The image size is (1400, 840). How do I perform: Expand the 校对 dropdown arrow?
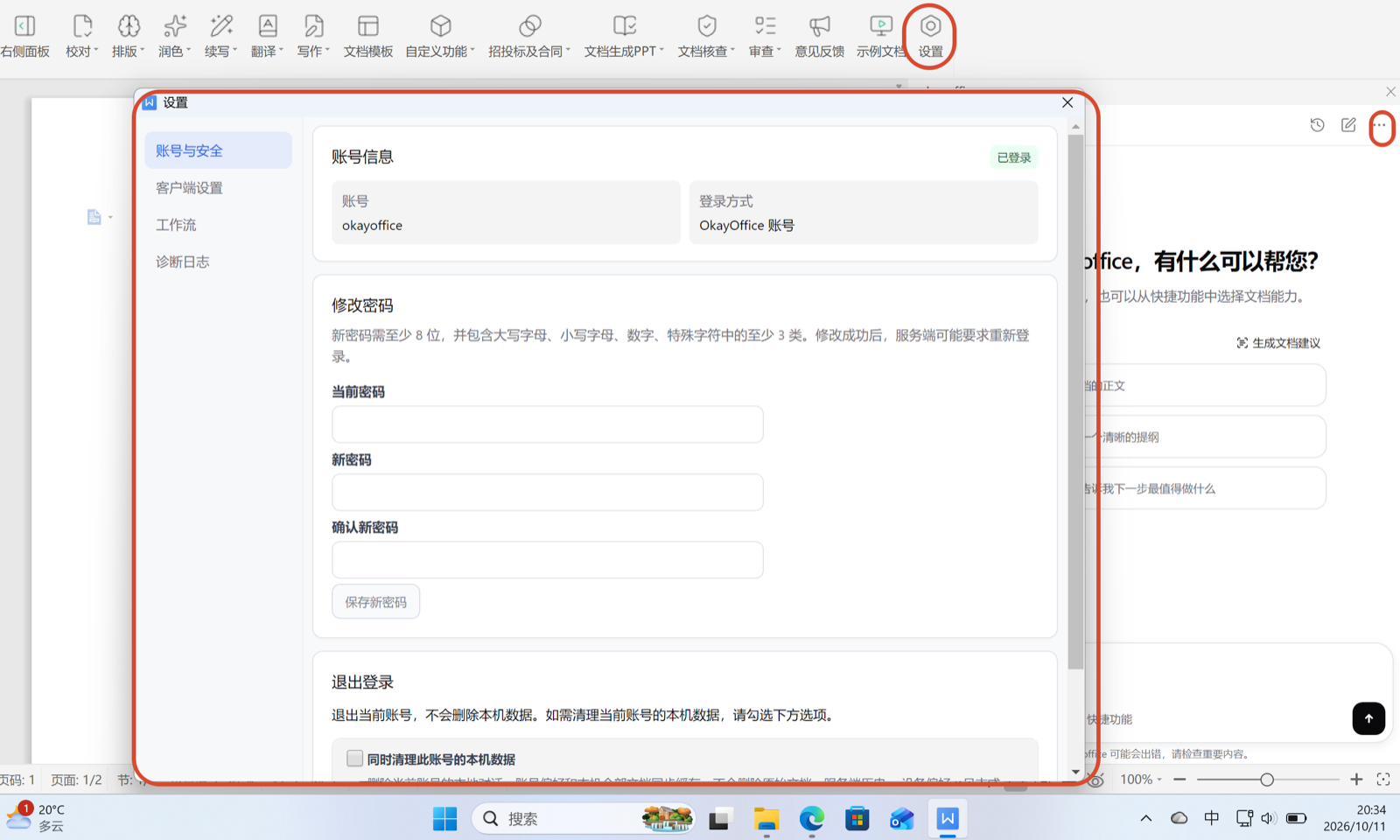tap(96, 51)
